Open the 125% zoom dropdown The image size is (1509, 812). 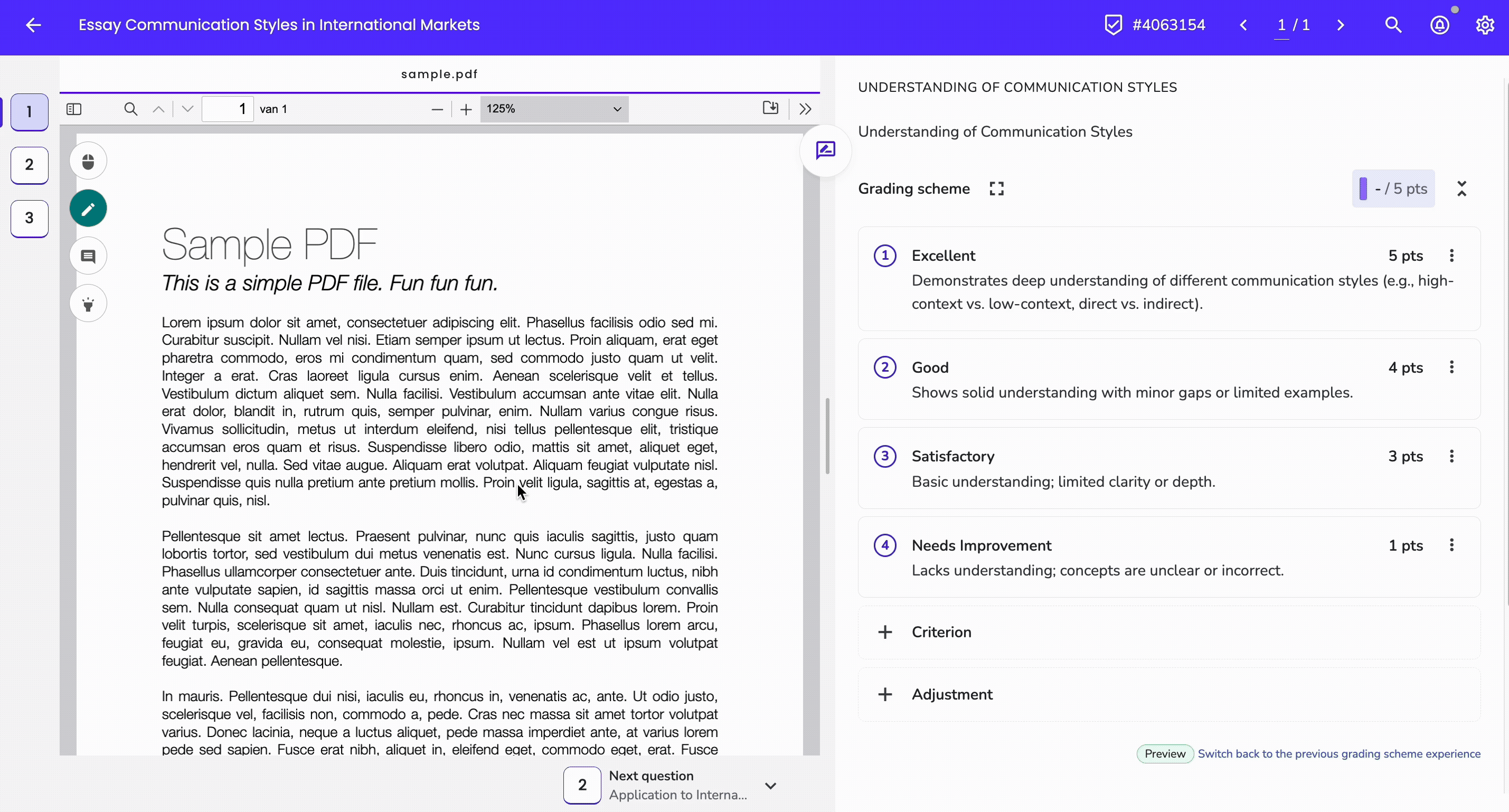(554, 109)
